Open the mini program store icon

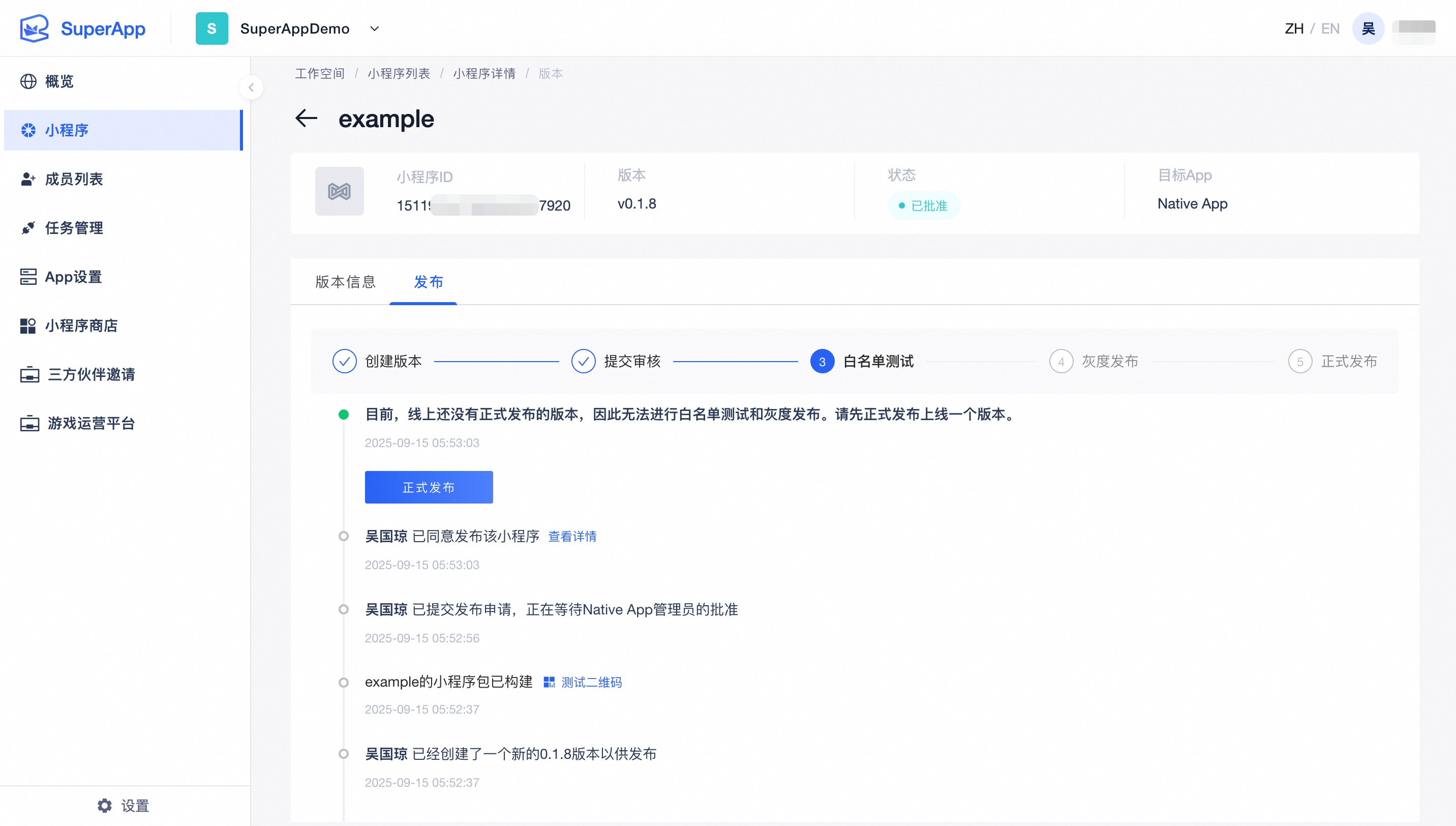28,326
